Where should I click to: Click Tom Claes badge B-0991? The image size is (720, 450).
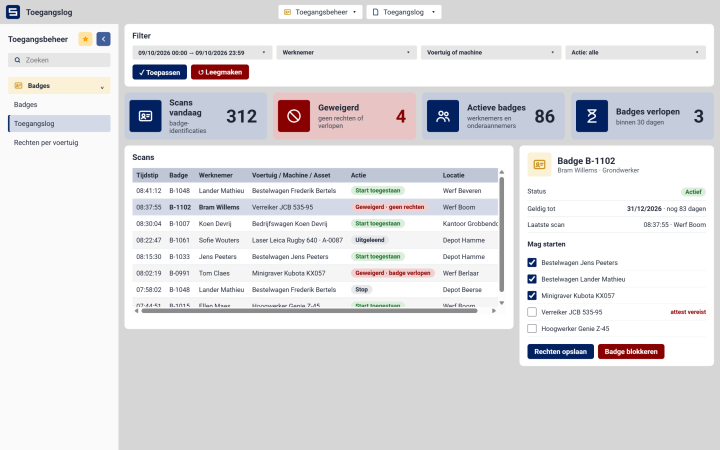[179, 273]
